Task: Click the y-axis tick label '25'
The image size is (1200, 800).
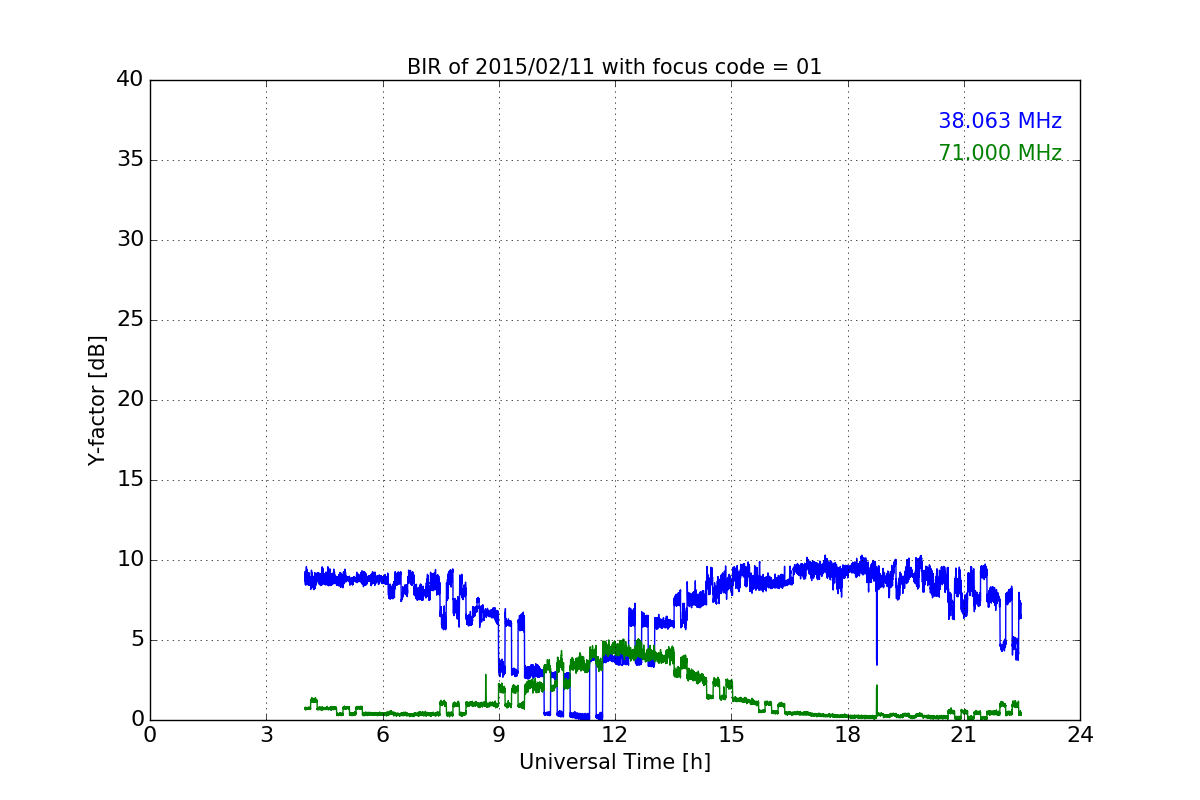Action: click(x=130, y=320)
